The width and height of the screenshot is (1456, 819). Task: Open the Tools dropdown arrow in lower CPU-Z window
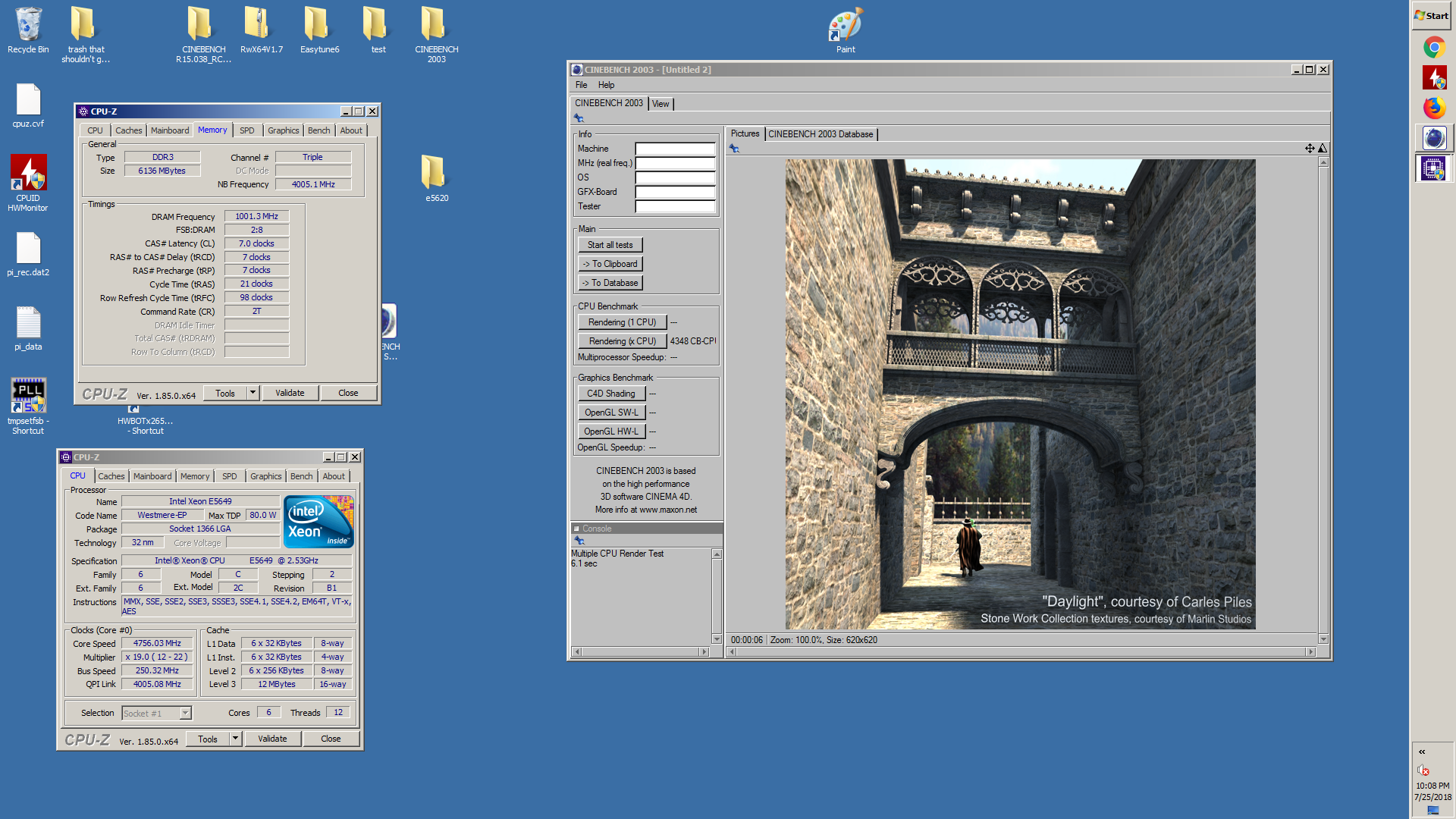click(x=235, y=739)
